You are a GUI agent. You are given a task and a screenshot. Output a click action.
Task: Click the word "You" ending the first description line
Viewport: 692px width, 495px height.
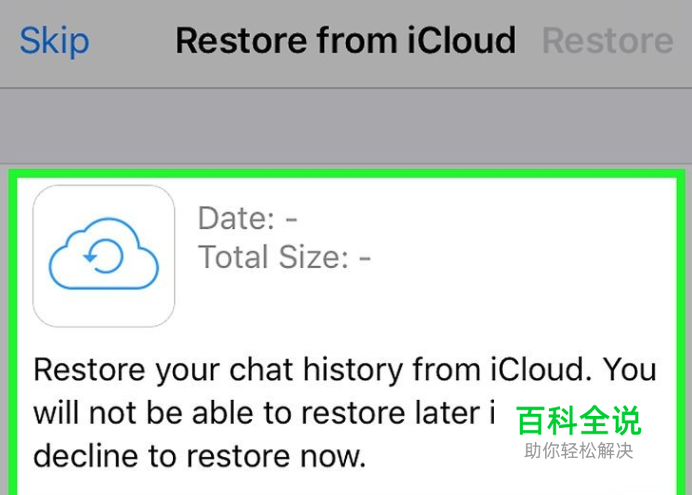pos(630,369)
